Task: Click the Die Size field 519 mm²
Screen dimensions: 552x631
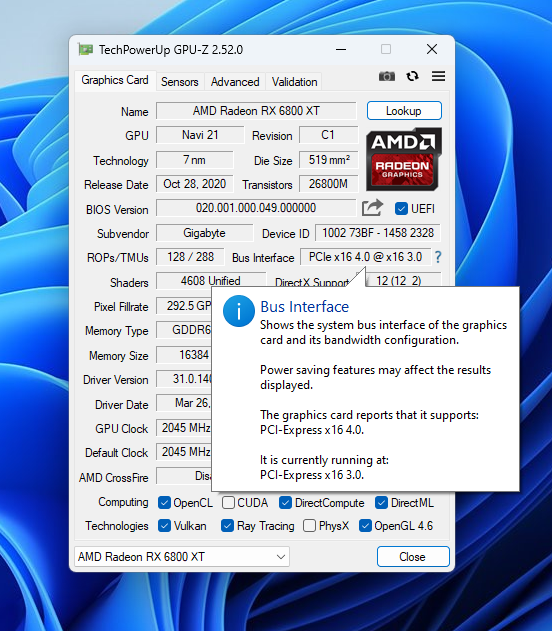Action: tap(328, 160)
